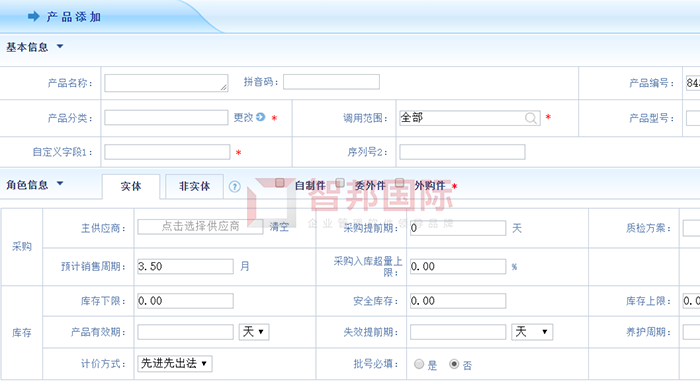Screen dimensions: 700x384
Task: Click the 安全库存 input field
Action: click(458, 301)
